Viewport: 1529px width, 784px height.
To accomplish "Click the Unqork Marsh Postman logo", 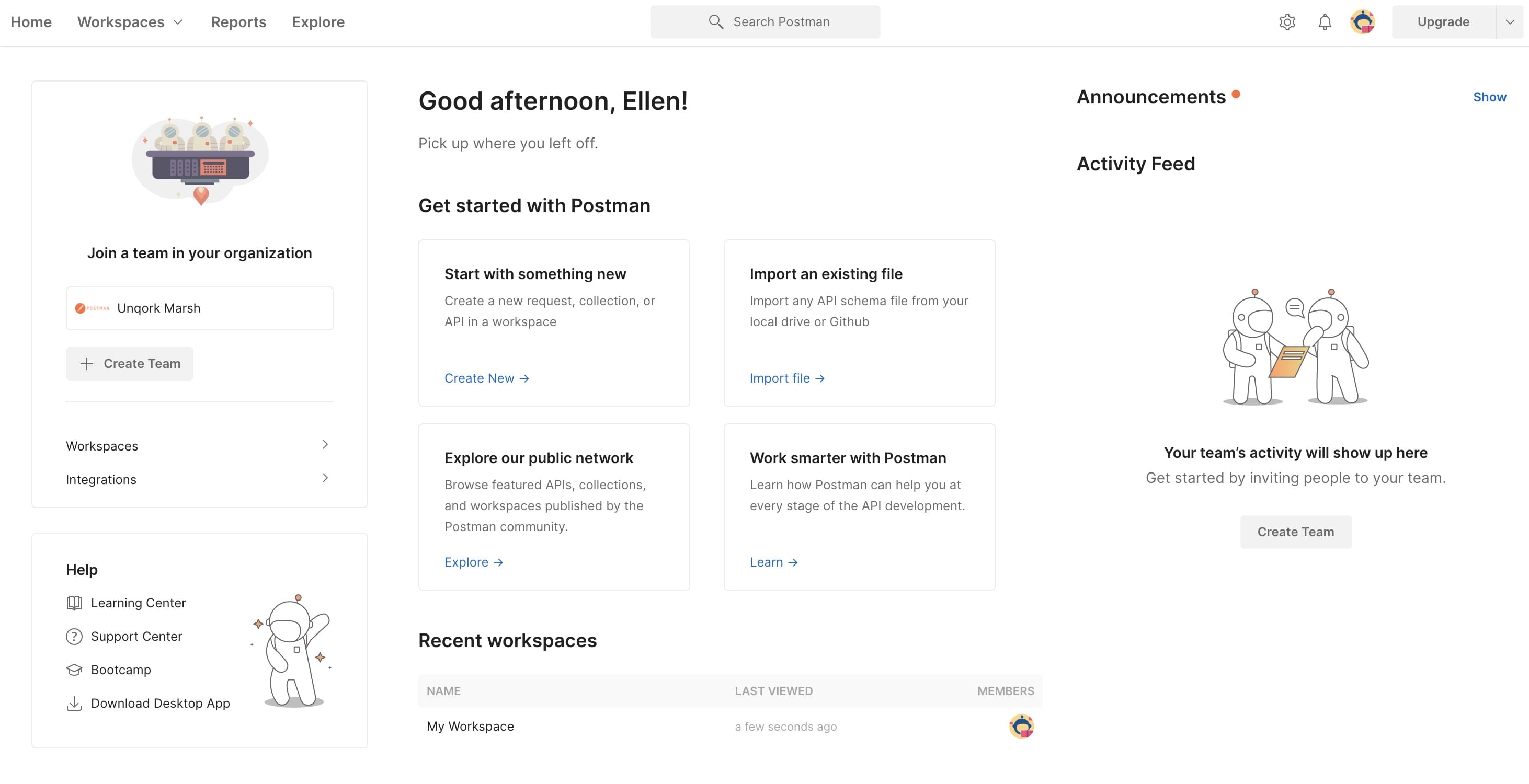I will [92, 308].
